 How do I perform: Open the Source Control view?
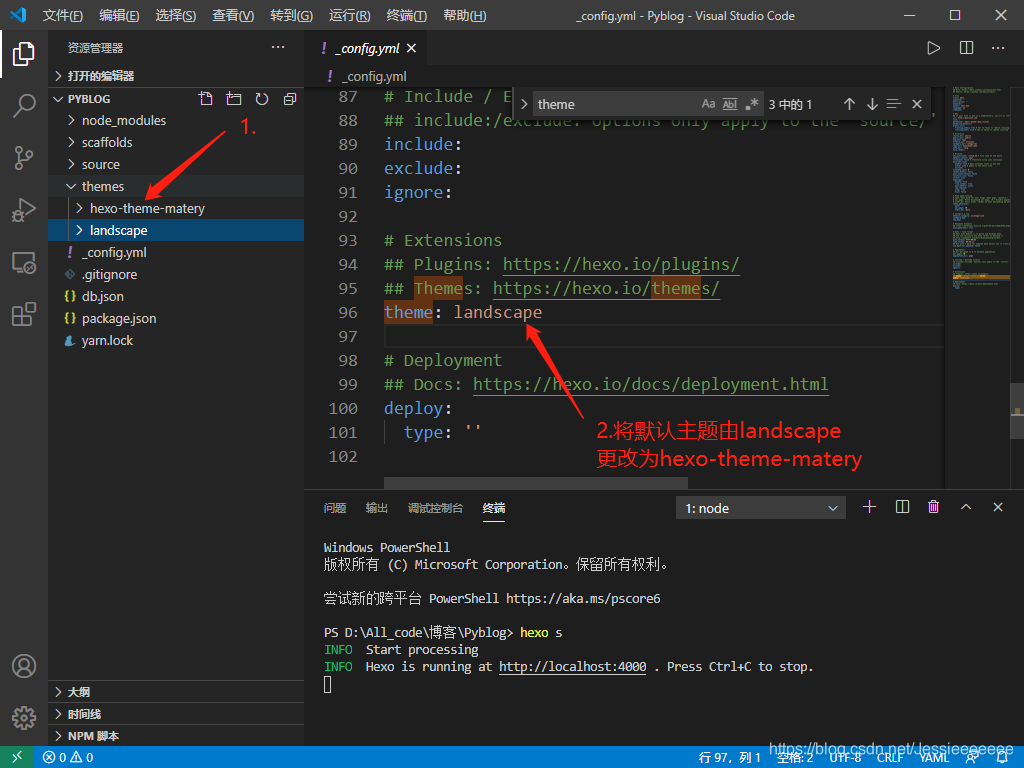pos(24,157)
